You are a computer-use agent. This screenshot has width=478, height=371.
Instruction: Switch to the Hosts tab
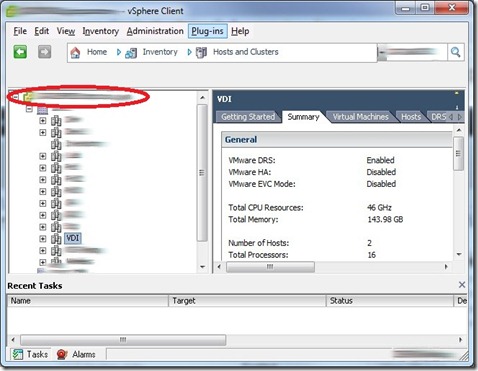411,117
